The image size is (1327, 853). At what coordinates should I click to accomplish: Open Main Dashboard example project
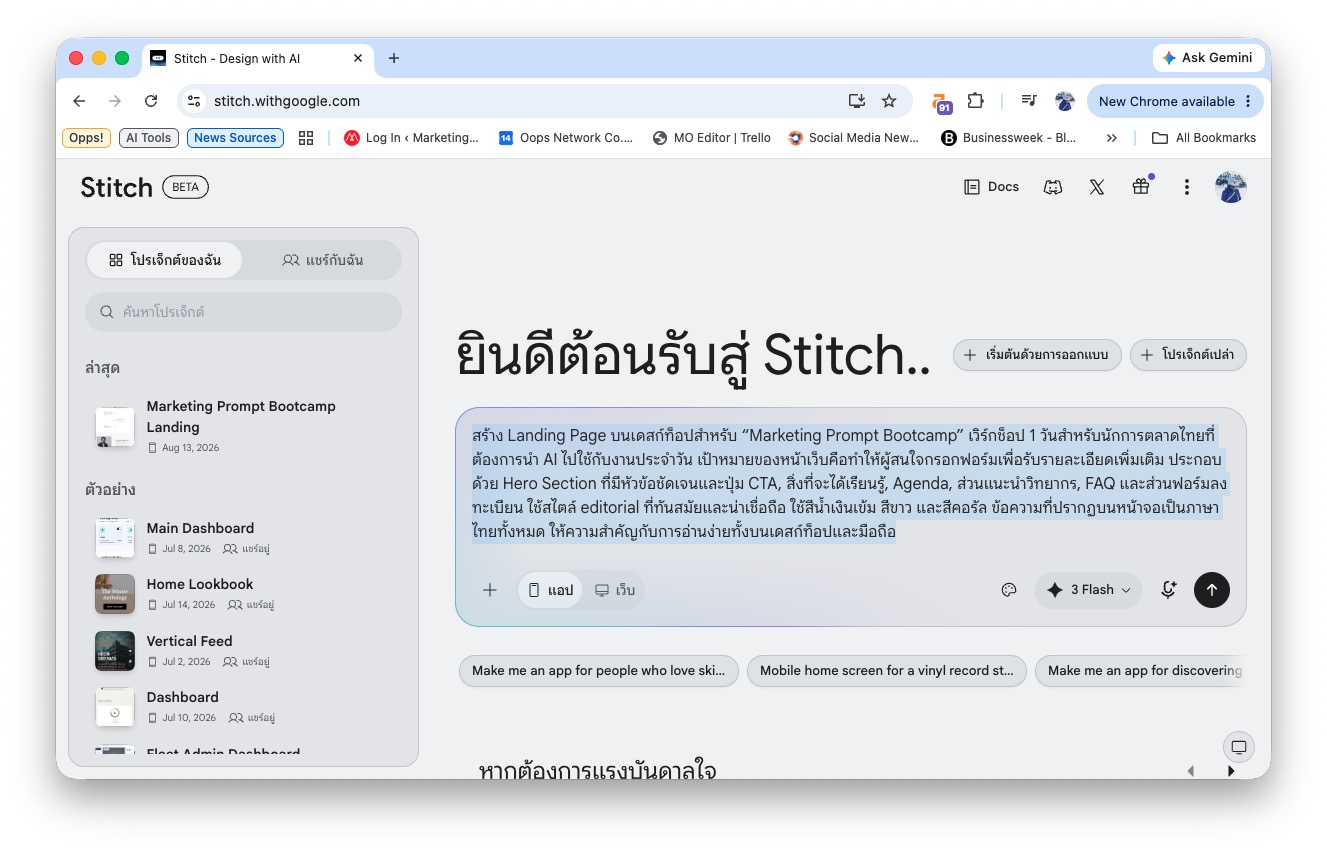pyautogui.click(x=243, y=537)
